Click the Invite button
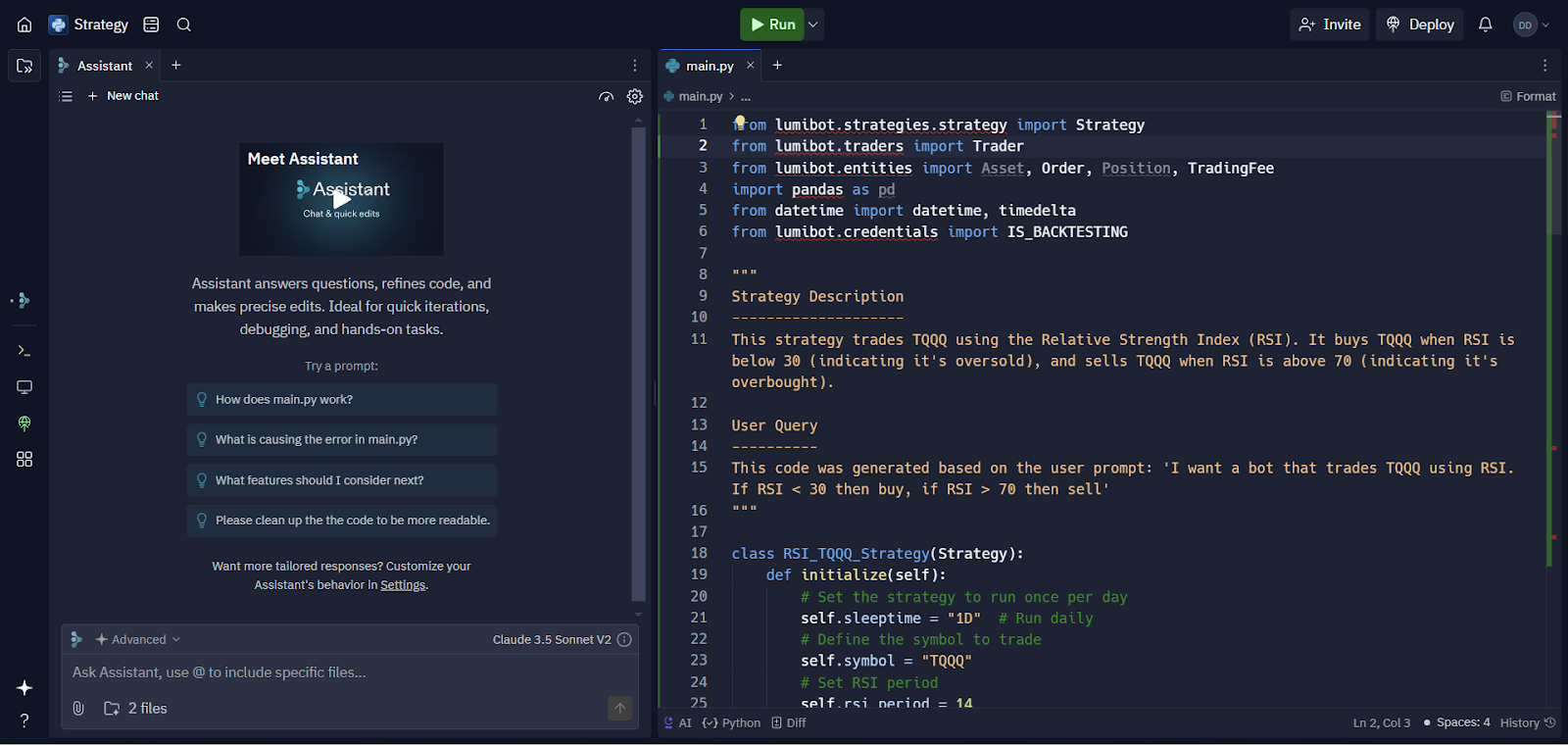The height and width of the screenshot is (745, 1568). (1330, 25)
